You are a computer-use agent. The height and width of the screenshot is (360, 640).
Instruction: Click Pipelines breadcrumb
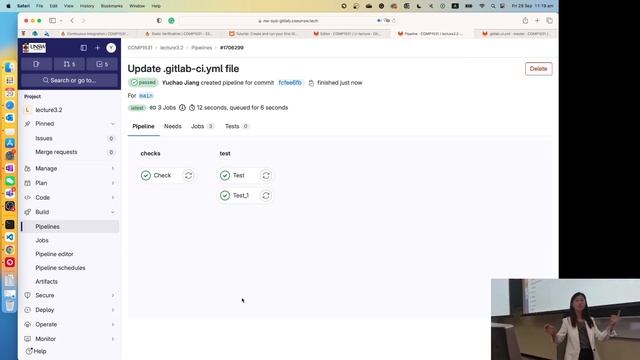[x=202, y=48]
